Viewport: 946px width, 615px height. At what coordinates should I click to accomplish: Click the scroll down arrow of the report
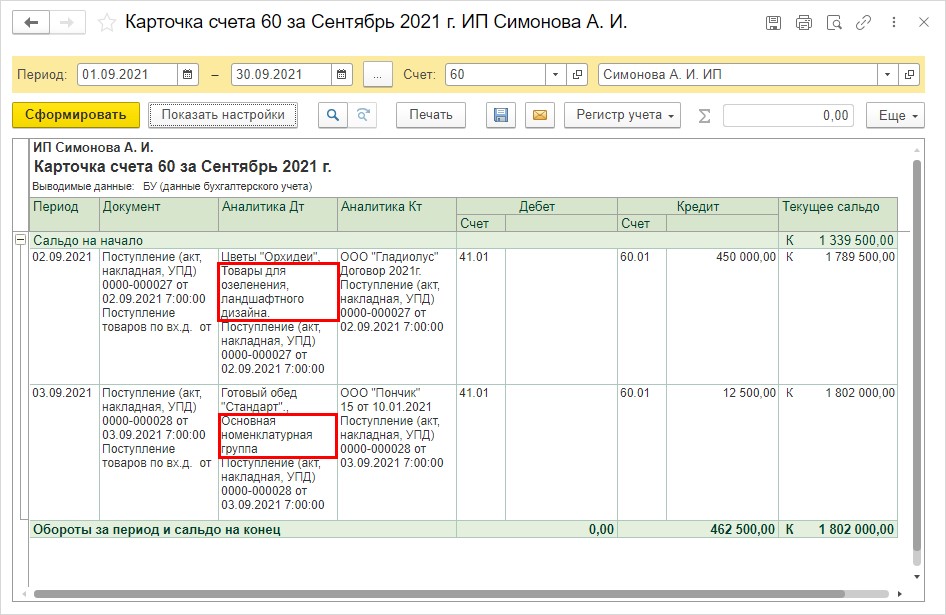click(x=917, y=577)
